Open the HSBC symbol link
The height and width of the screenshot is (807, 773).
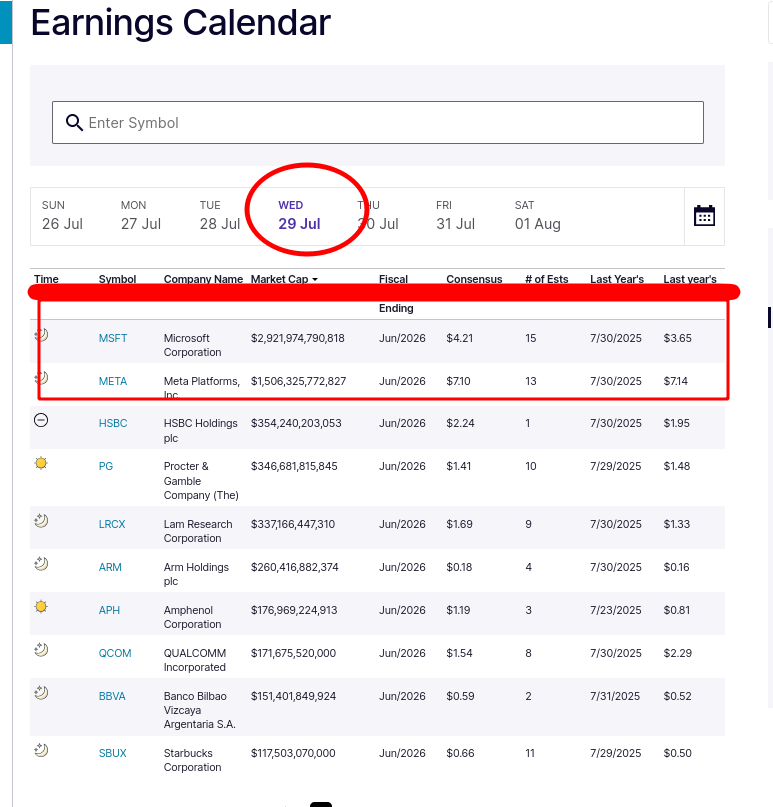point(113,423)
